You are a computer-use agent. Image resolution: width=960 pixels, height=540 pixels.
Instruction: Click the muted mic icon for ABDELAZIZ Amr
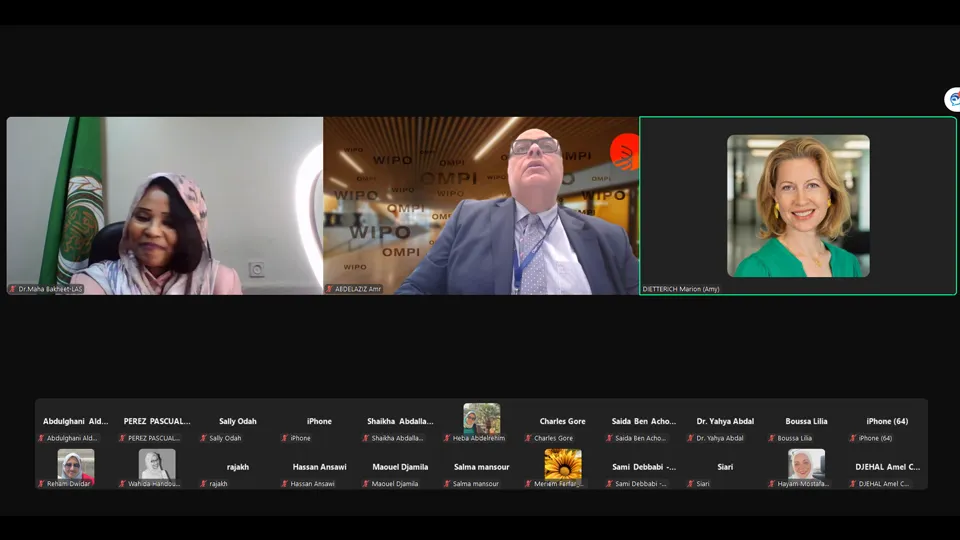[x=329, y=289]
